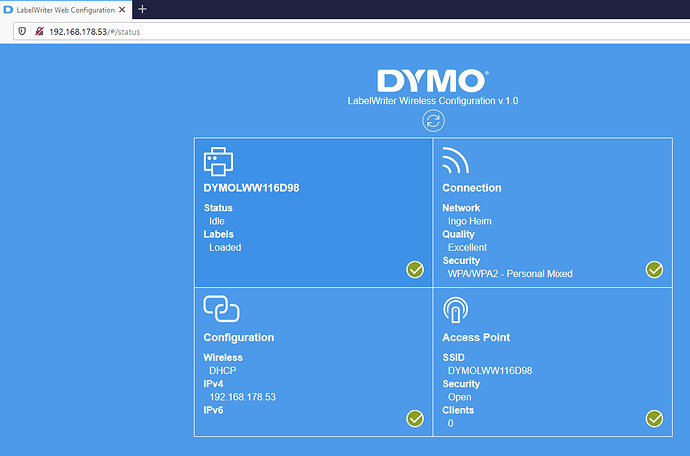Click WPA/WPA2 - Personal Mixed security value
690x456 pixels.
click(510, 274)
